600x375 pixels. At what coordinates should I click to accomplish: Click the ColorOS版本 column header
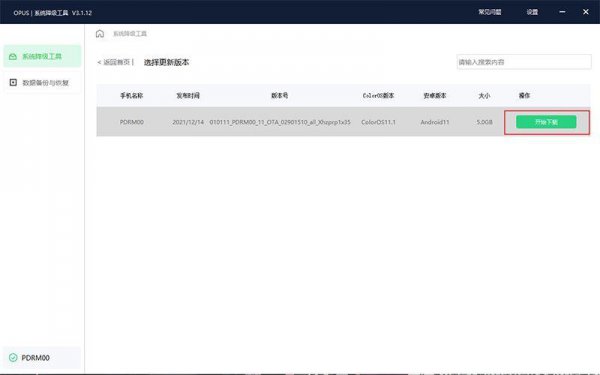[378, 96]
